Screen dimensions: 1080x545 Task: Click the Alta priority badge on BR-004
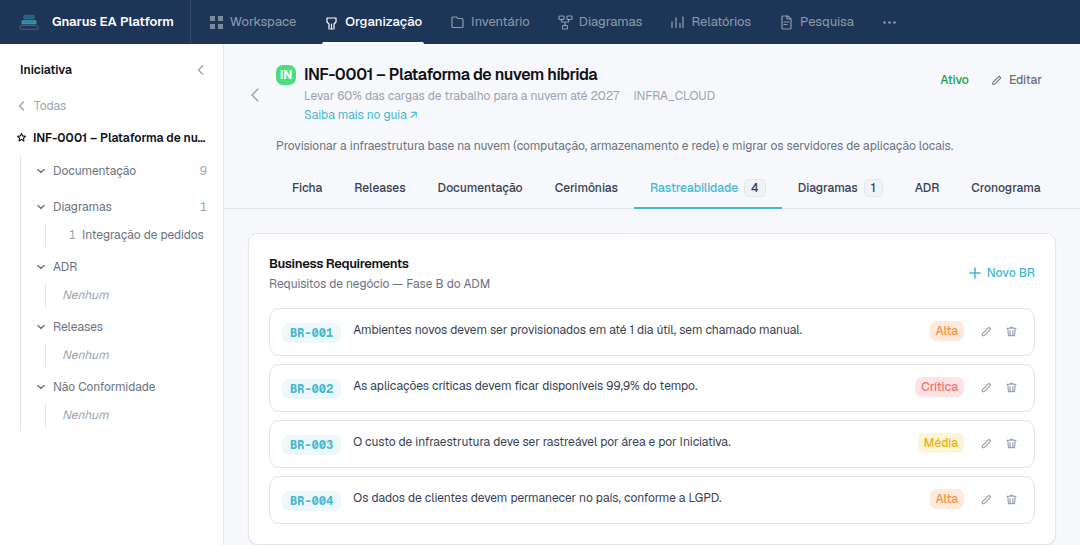946,499
